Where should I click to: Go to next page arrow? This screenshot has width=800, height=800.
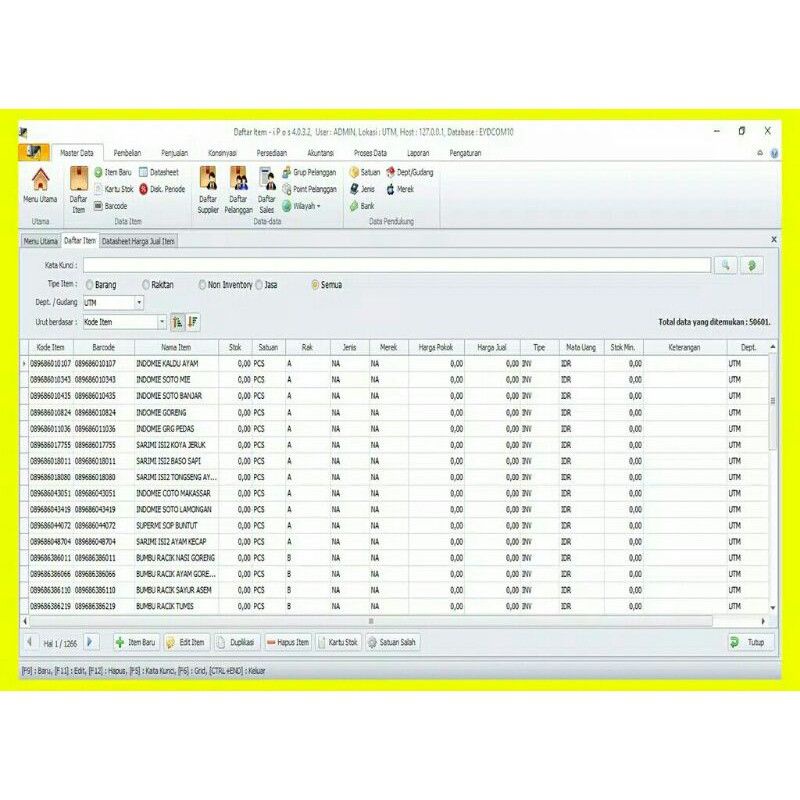90,642
